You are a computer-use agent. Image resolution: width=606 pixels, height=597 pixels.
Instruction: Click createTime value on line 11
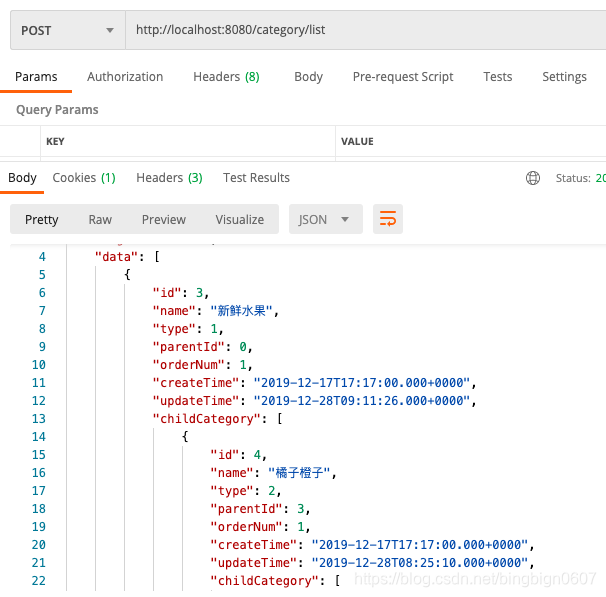click(362, 383)
